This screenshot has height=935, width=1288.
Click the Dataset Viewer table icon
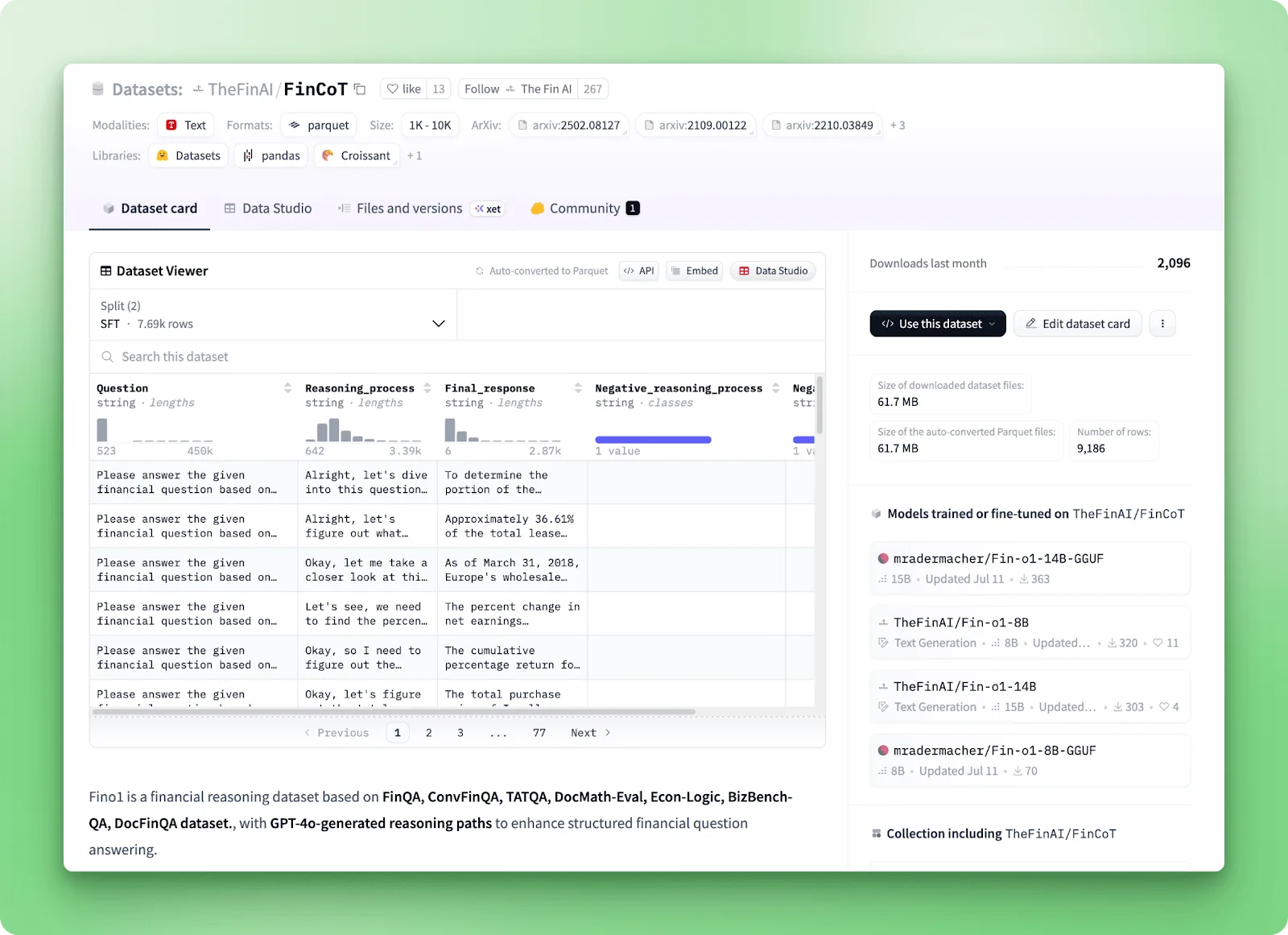click(105, 271)
